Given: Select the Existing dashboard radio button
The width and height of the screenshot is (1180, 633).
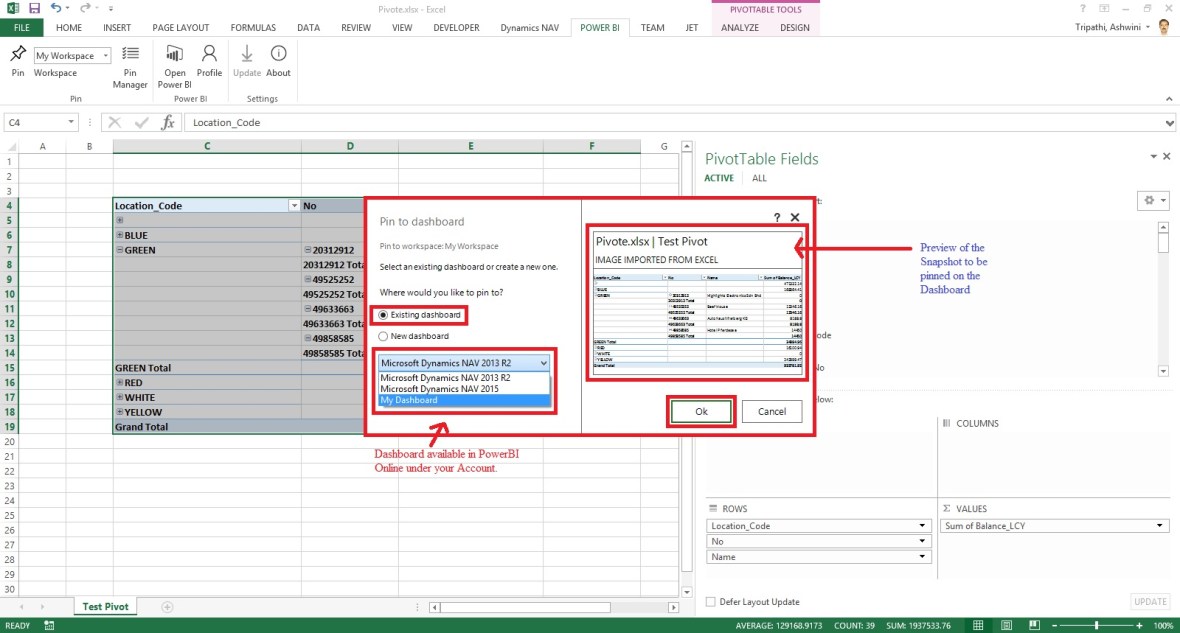Looking at the screenshot, I should click(383, 314).
